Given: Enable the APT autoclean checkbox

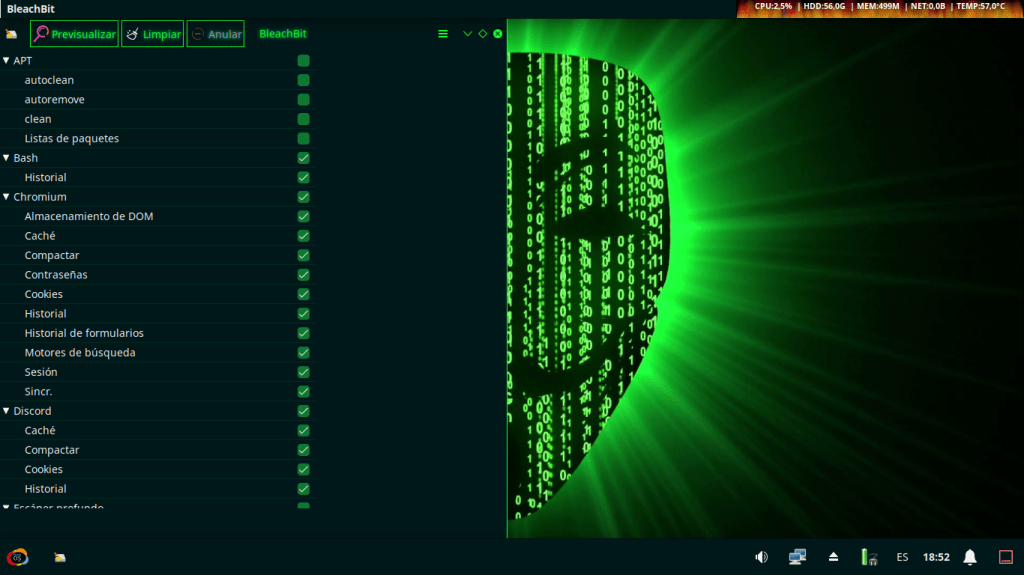Looking at the screenshot, I should tap(303, 80).
